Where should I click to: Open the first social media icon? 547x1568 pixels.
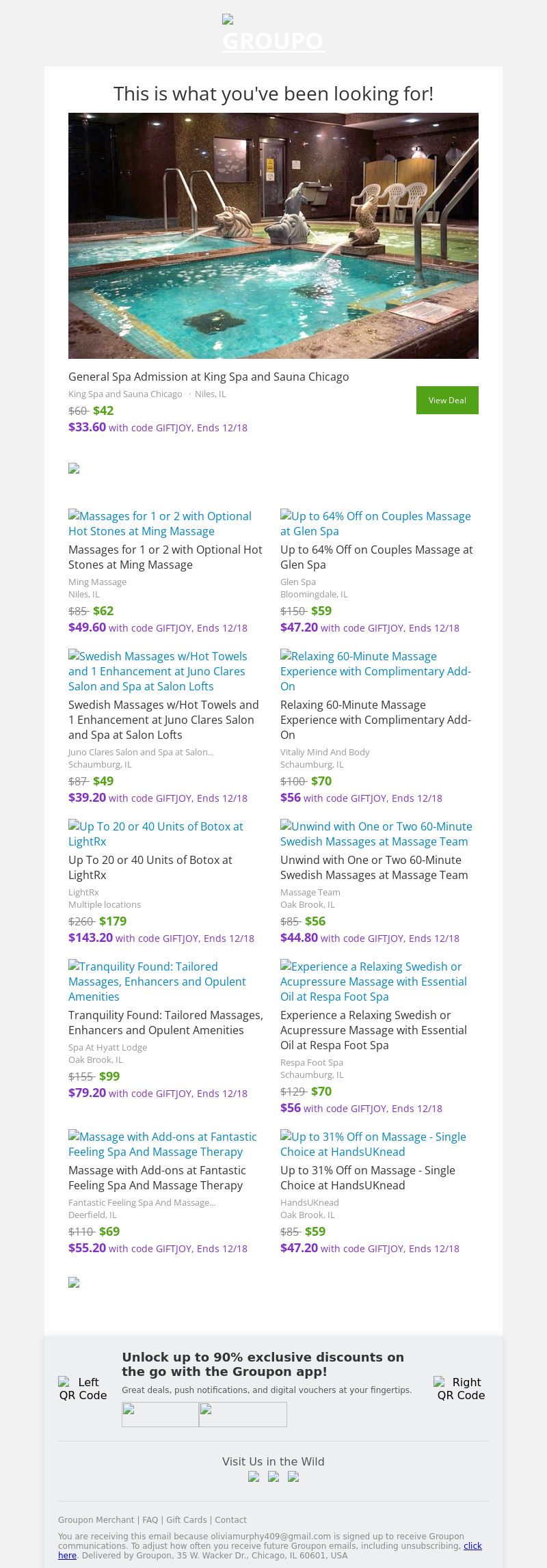(x=254, y=1476)
